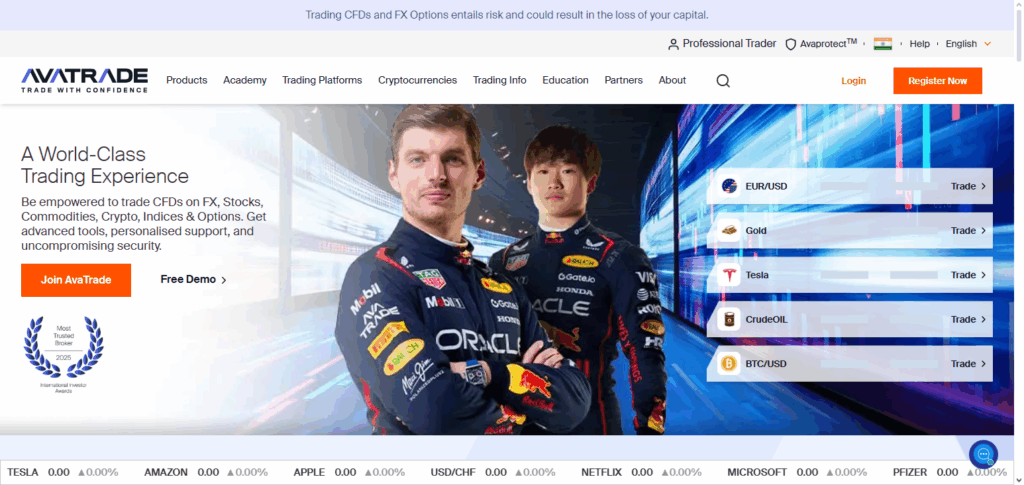Open the English language dropdown
The height and width of the screenshot is (485, 1024).
[x=968, y=44]
